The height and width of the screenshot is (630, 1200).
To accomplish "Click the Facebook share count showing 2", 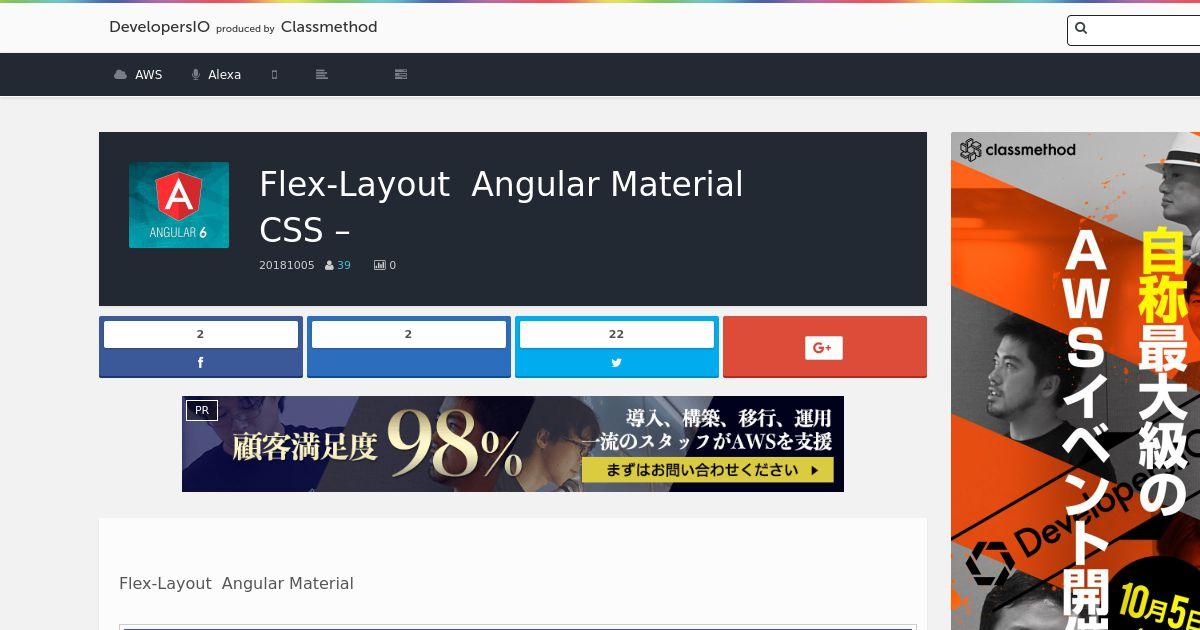I will (x=201, y=334).
